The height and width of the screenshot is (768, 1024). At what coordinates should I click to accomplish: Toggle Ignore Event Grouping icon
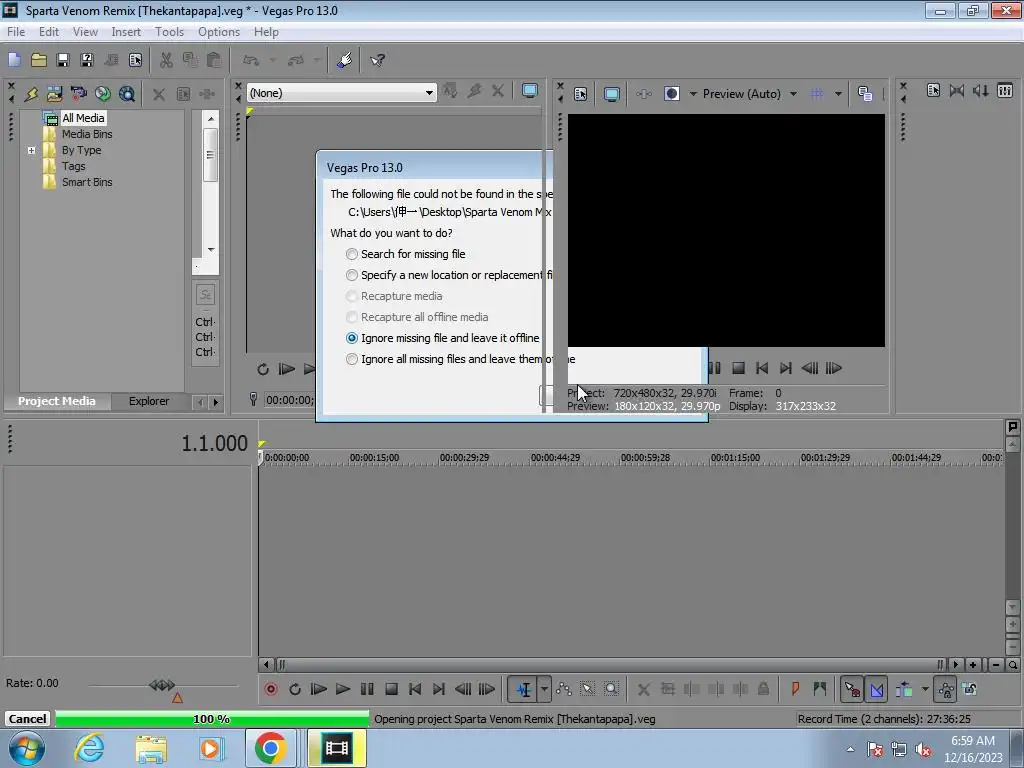(x=969, y=689)
